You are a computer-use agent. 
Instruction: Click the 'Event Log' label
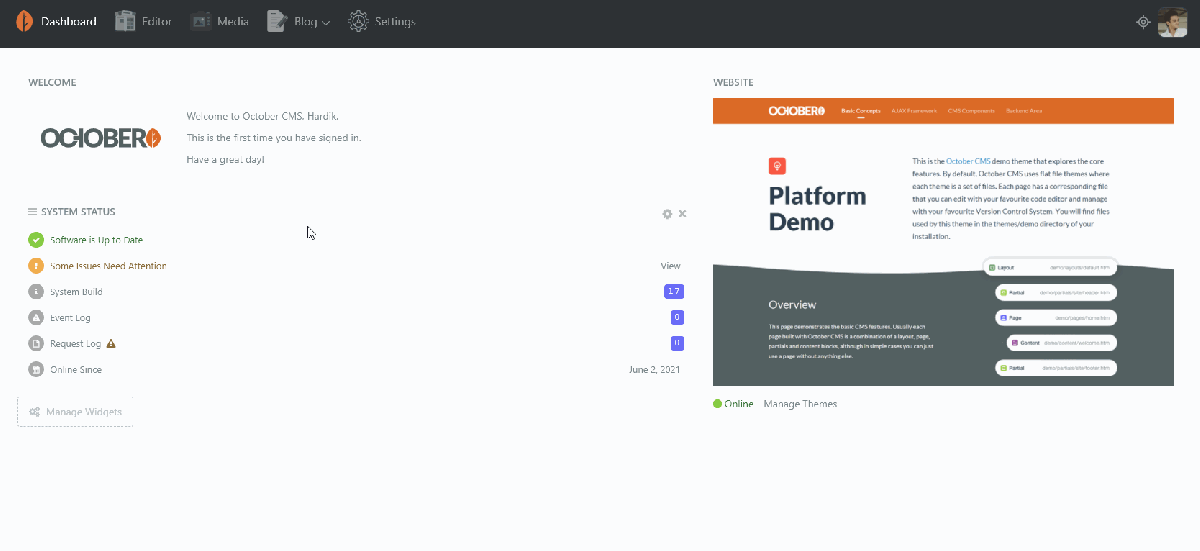pos(70,318)
